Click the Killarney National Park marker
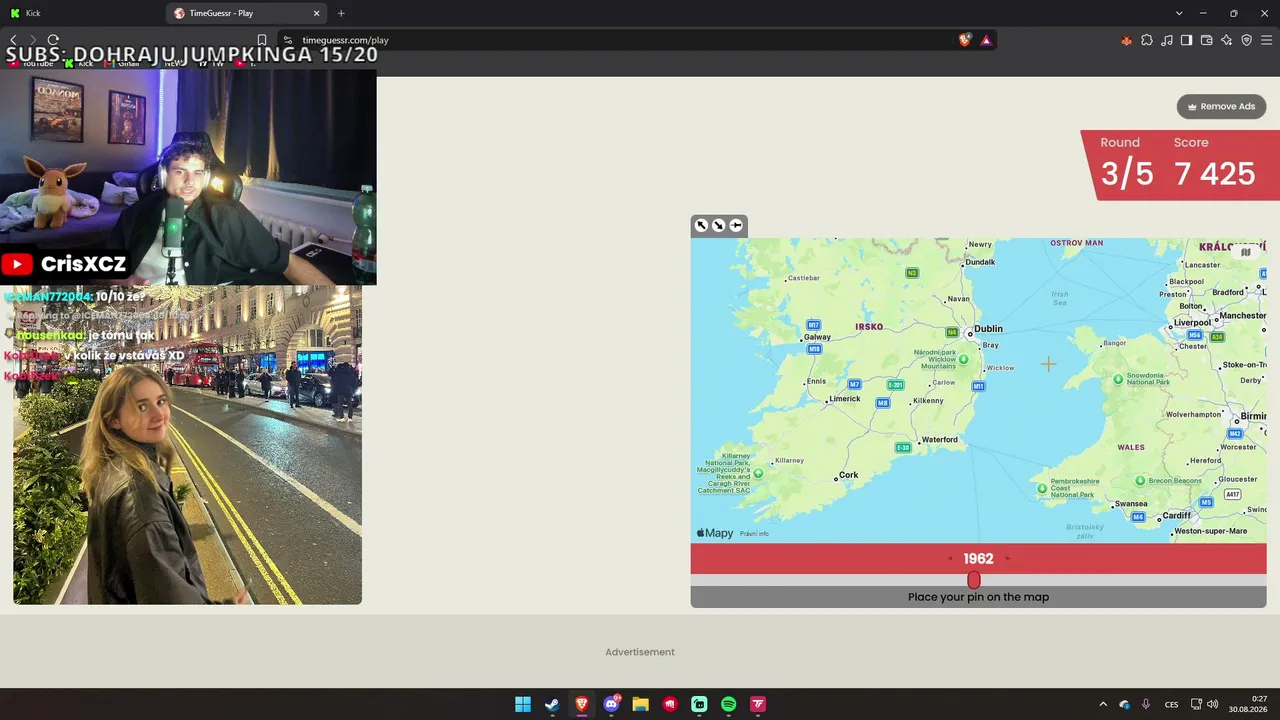 (x=759, y=473)
